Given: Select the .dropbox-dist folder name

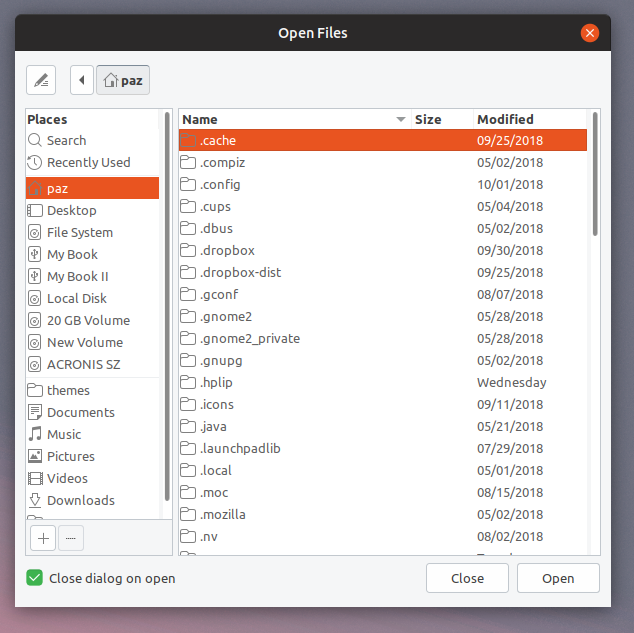Looking at the screenshot, I should click(x=240, y=272).
